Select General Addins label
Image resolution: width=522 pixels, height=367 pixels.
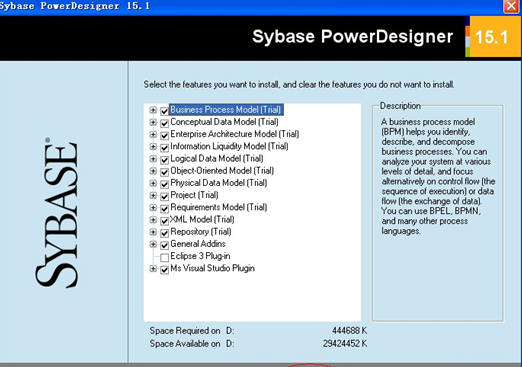[198, 244]
